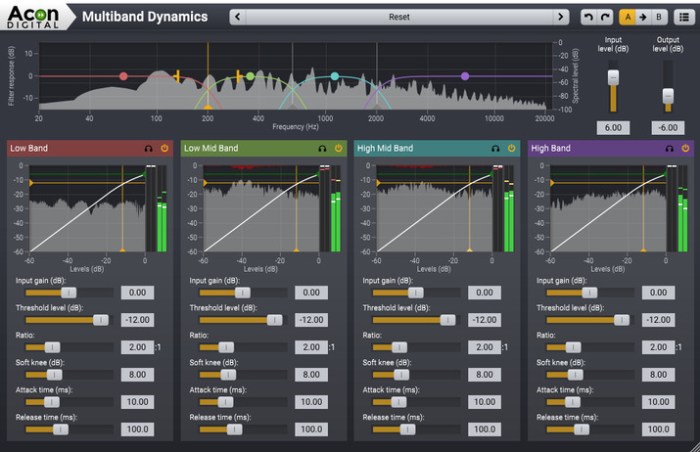Click the Low Band threshold slider handle
The image size is (700, 452).
[100, 320]
